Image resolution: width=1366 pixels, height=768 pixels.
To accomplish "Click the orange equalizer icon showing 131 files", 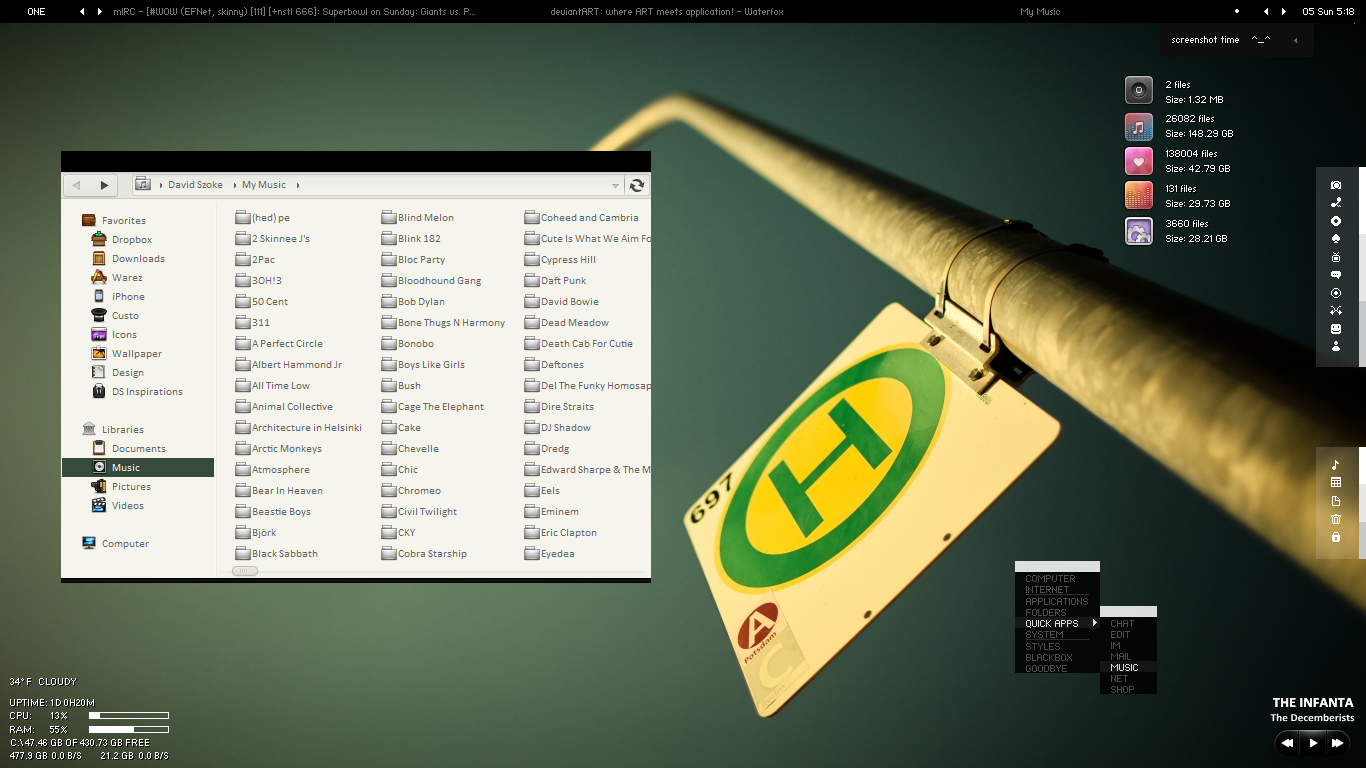I will [1139, 196].
